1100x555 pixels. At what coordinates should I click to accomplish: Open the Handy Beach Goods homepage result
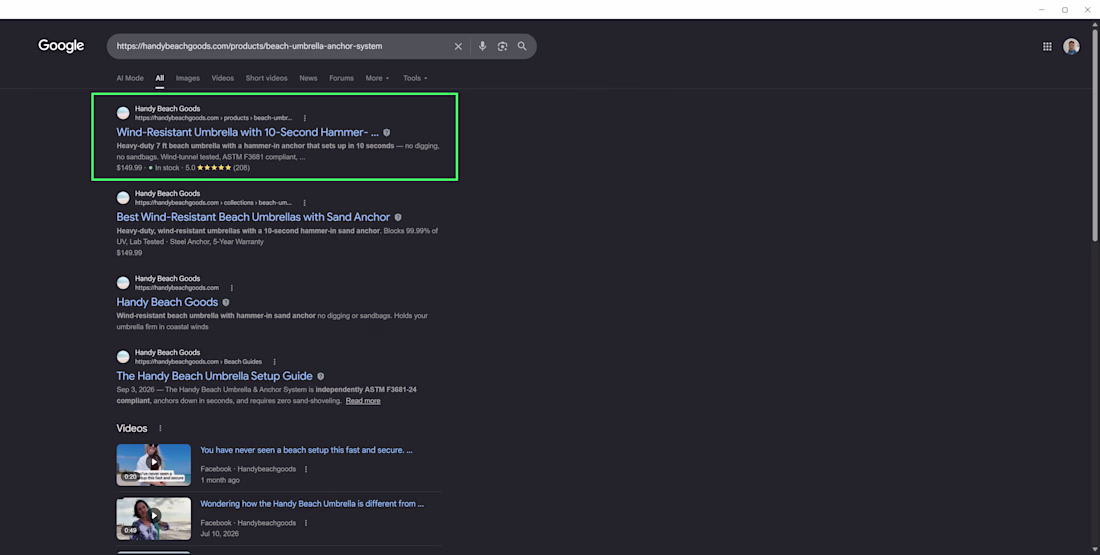point(167,302)
